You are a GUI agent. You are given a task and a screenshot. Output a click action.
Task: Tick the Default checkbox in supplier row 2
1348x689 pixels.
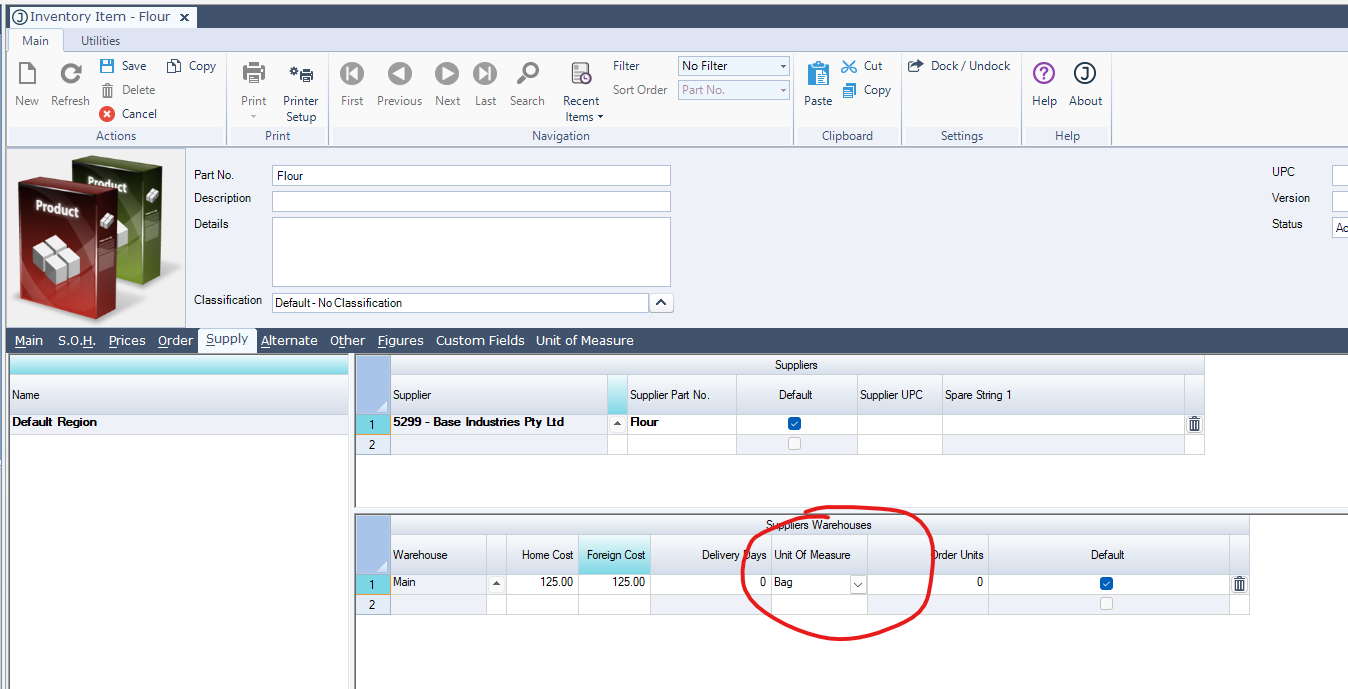(795, 444)
